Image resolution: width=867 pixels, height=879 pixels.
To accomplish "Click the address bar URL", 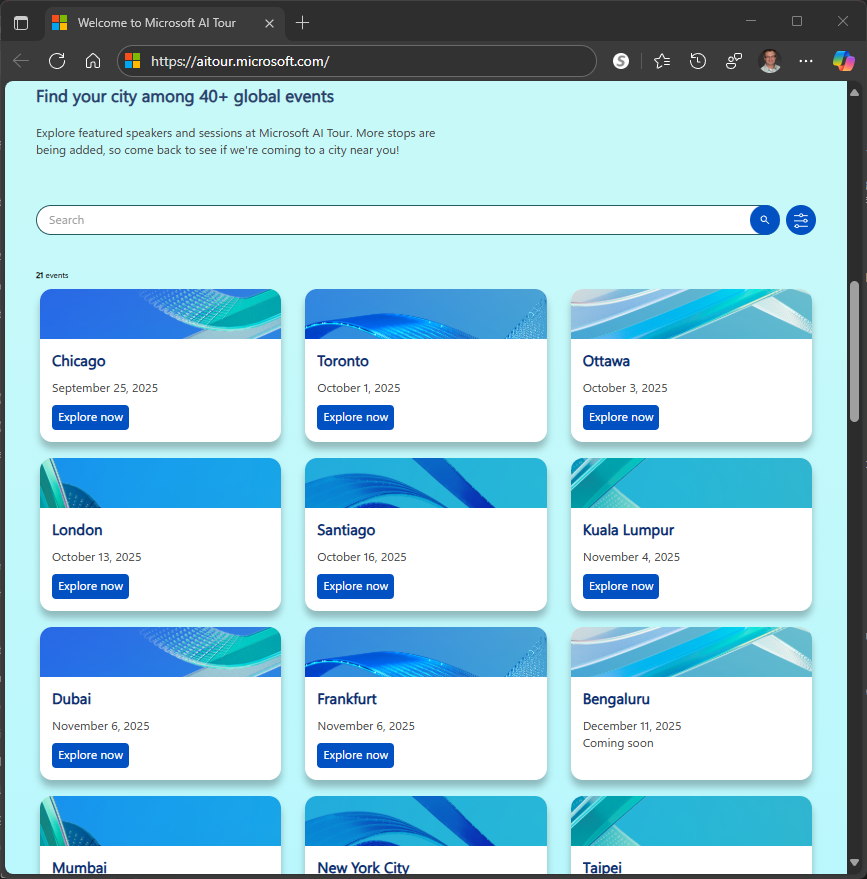I will pyautogui.click(x=240, y=61).
